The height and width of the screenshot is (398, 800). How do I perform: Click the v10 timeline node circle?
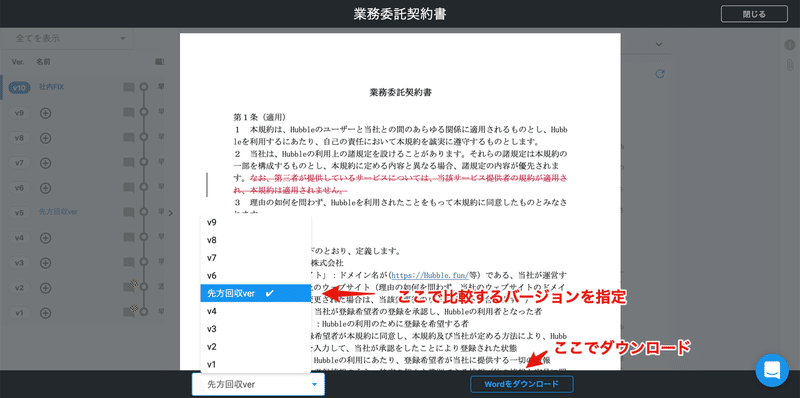[144, 87]
